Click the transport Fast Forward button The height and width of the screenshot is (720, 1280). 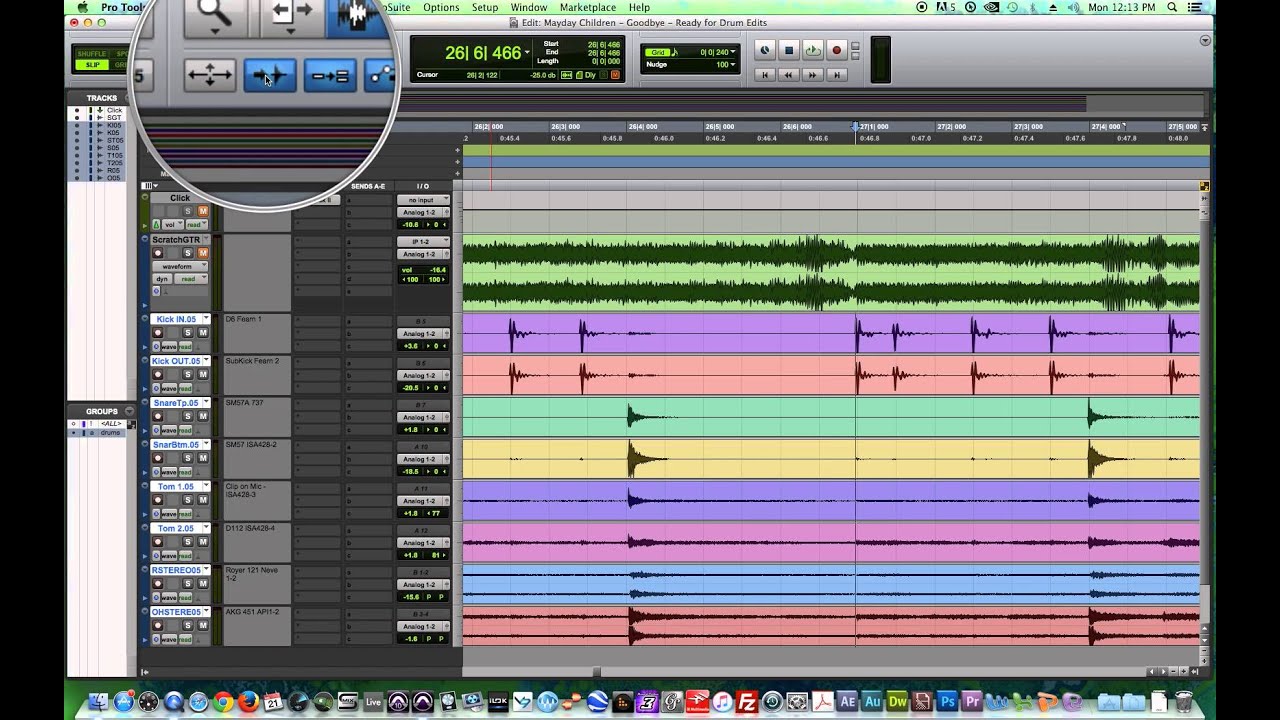pyautogui.click(x=813, y=74)
